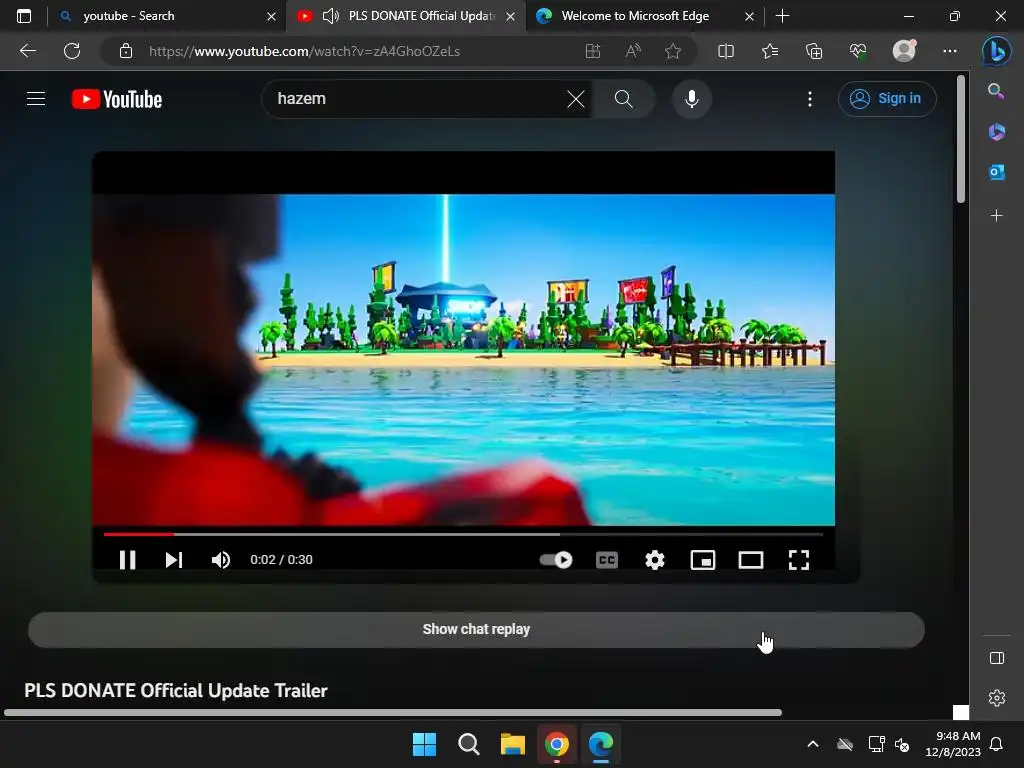Open the Bing Copilot sidebar button

997,51
